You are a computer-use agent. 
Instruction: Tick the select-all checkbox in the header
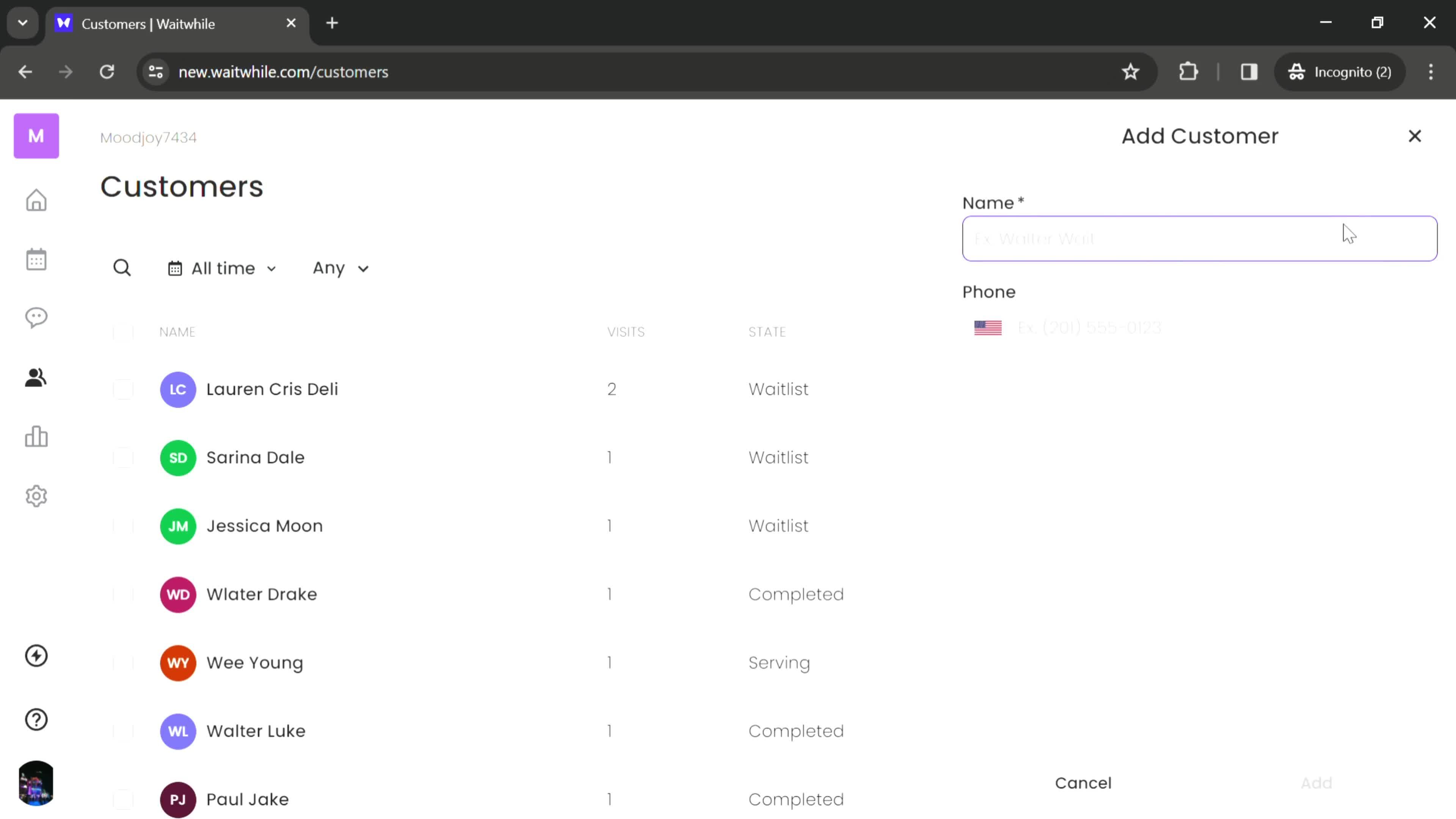click(x=122, y=333)
